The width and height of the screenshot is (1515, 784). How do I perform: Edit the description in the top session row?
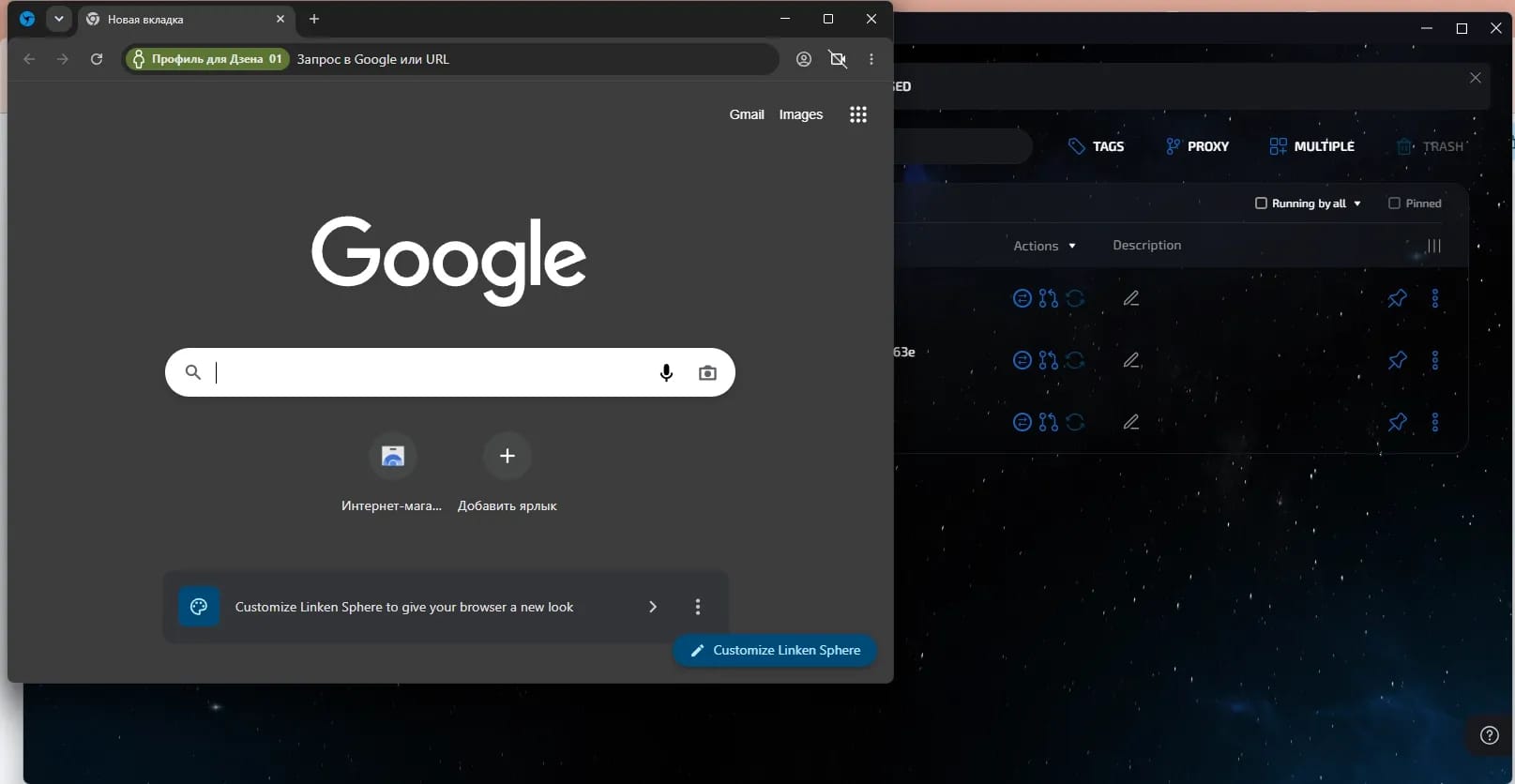1131,298
